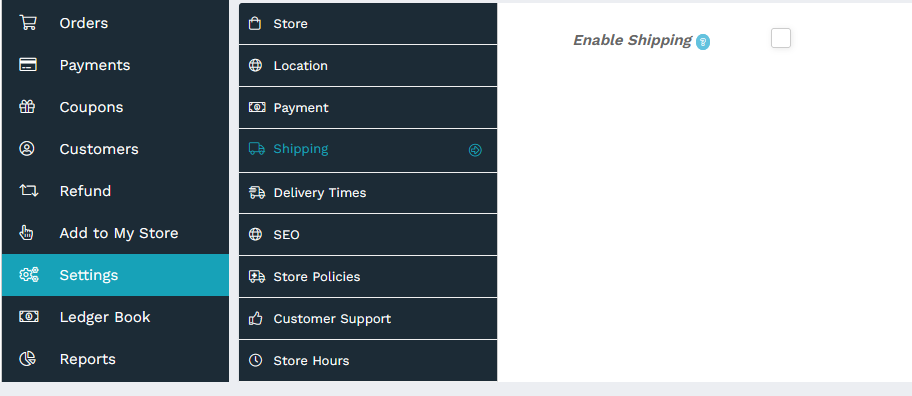Select the Store Policies tab
Screen dimensions: 912x396
tap(368, 276)
